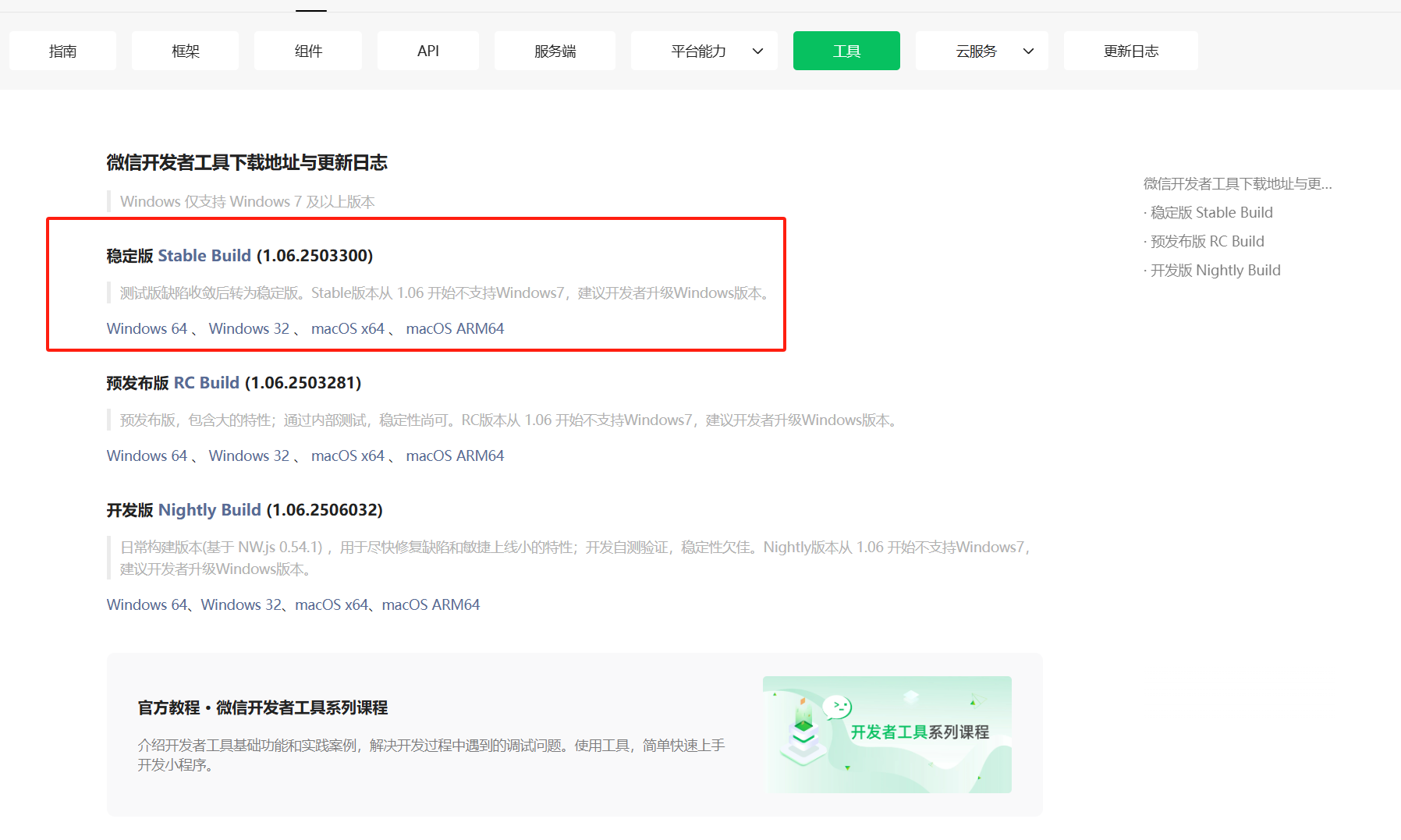Viewport: 1401px width, 840px height.
Task: Click the course description starting 介绍开发者工具基础功能
Action: point(431,755)
